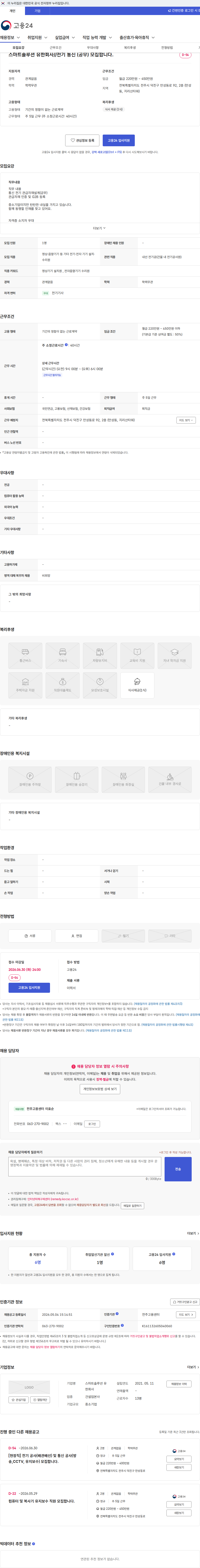This screenshot has width=200, height=1568.
Task: Open the 출산휴가·육아휴직 menu dropdown
Action: pyautogui.click(x=137, y=38)
